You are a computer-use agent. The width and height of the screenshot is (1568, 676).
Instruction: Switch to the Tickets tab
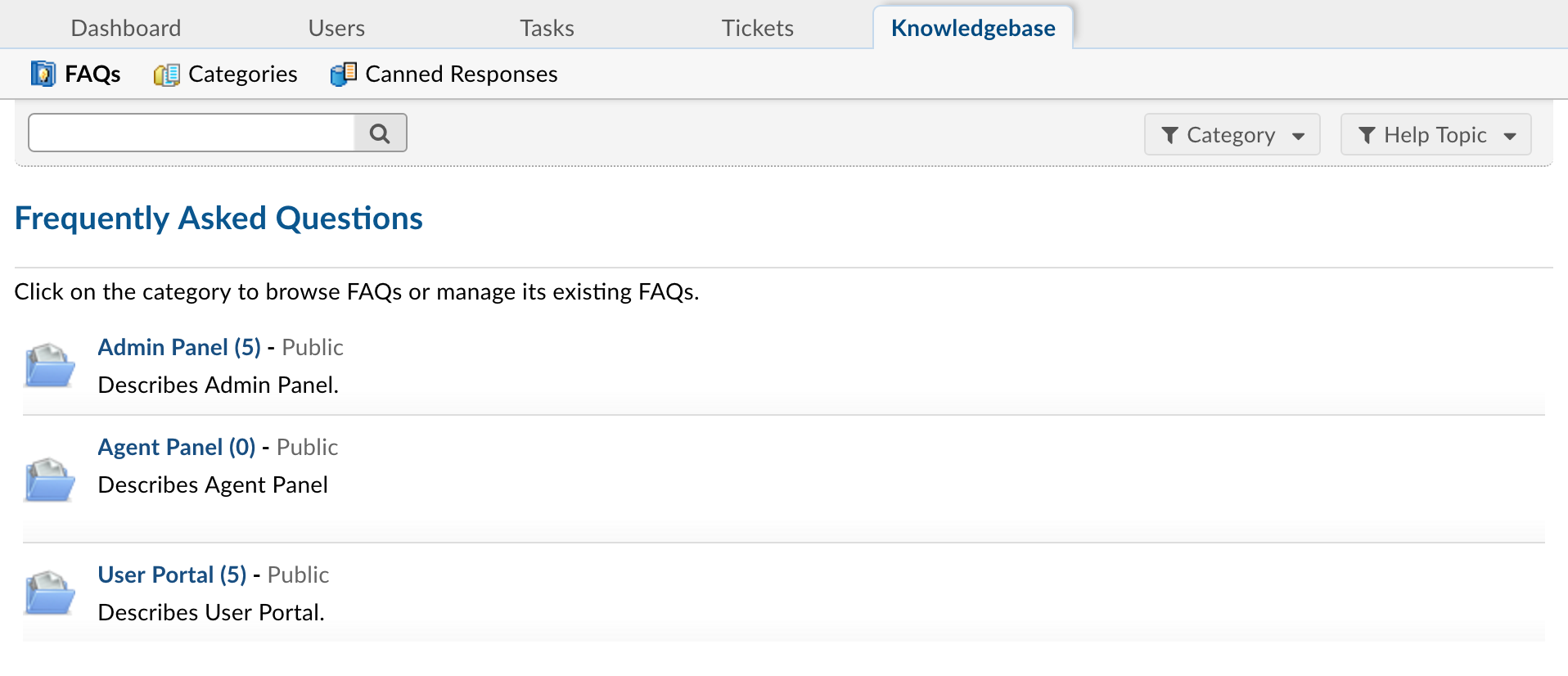tap(757, 27)
